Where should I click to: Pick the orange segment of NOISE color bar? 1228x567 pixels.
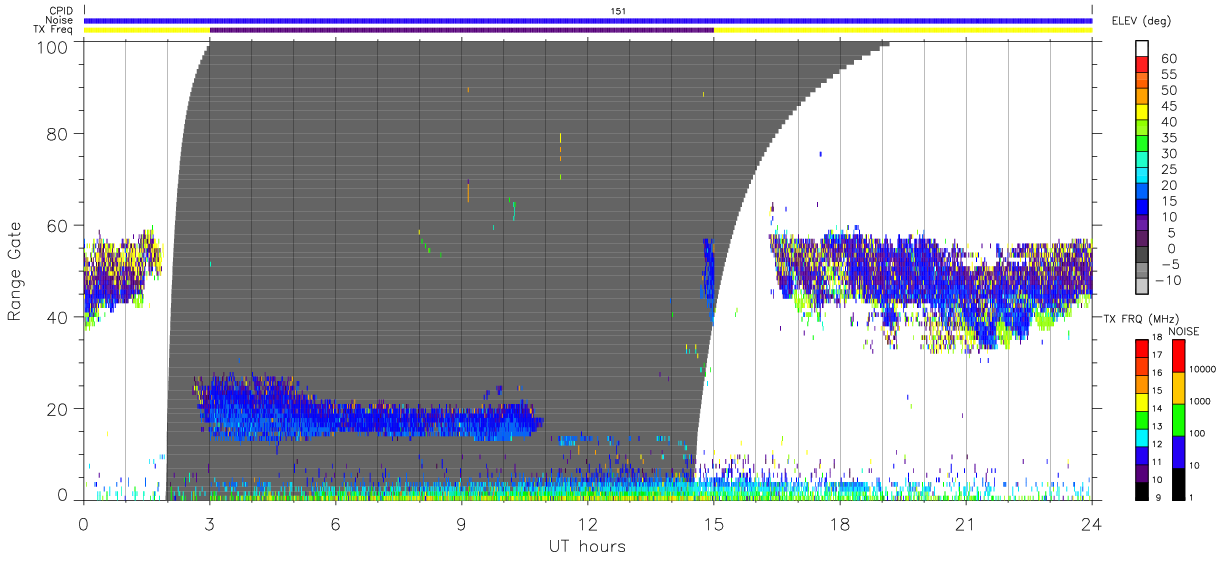point(1178,388)
